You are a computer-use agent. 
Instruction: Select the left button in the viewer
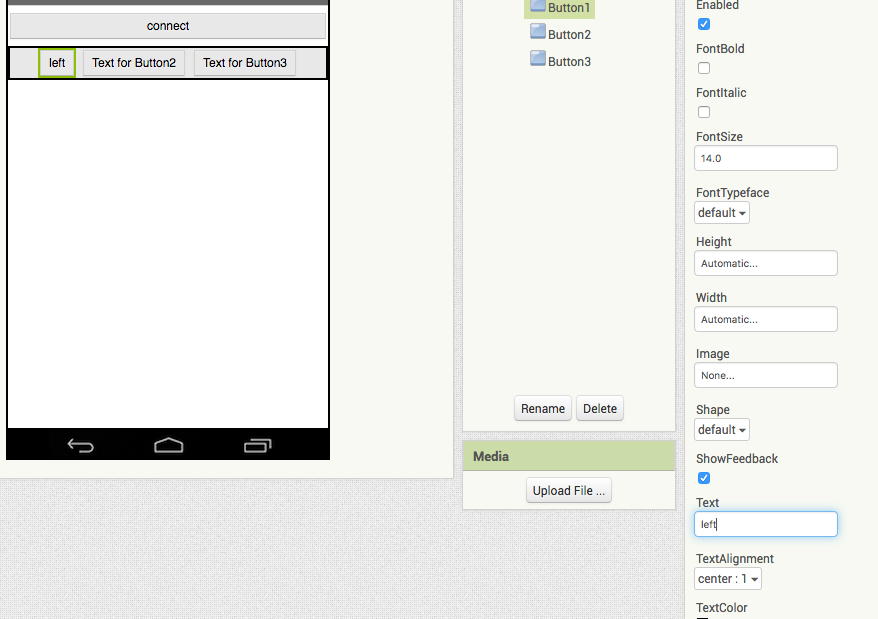[57, 63]
